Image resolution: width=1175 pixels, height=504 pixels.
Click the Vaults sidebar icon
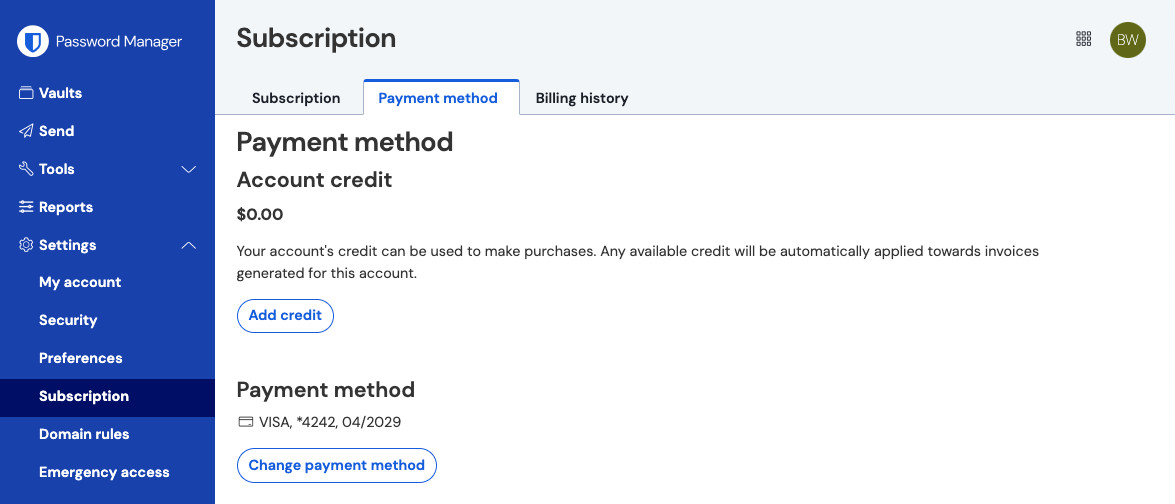click(27, 93)
